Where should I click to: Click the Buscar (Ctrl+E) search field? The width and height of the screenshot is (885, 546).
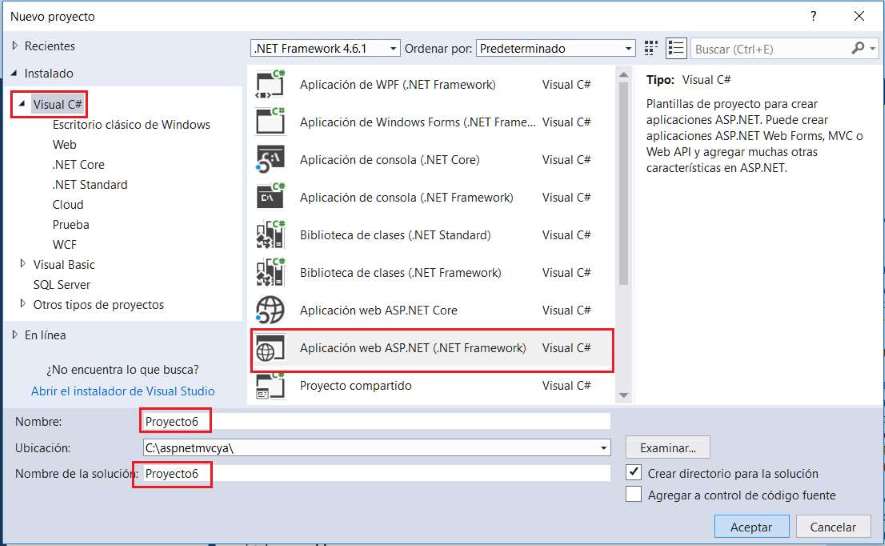coord(770,49)
